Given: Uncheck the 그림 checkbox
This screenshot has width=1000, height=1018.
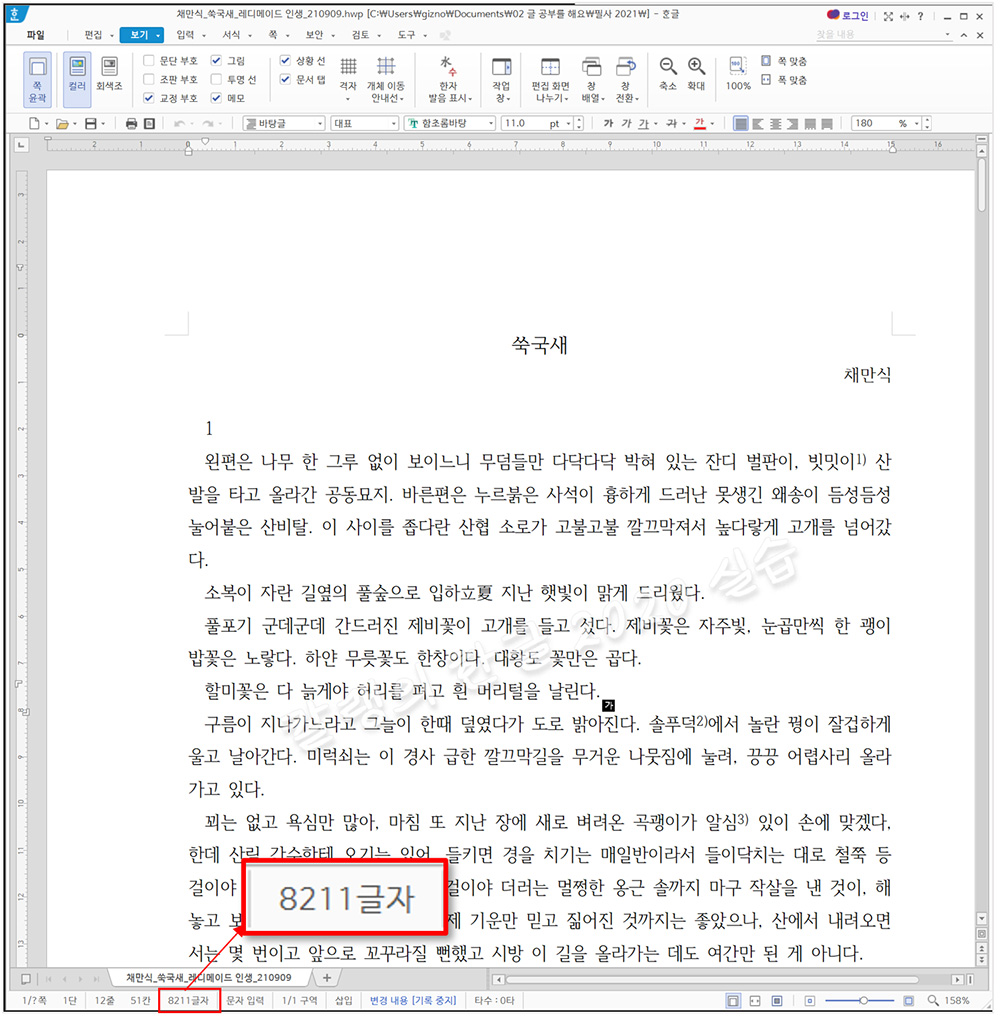Looking at the screenshot, I should pyautogui.click(x=216, y=60).
